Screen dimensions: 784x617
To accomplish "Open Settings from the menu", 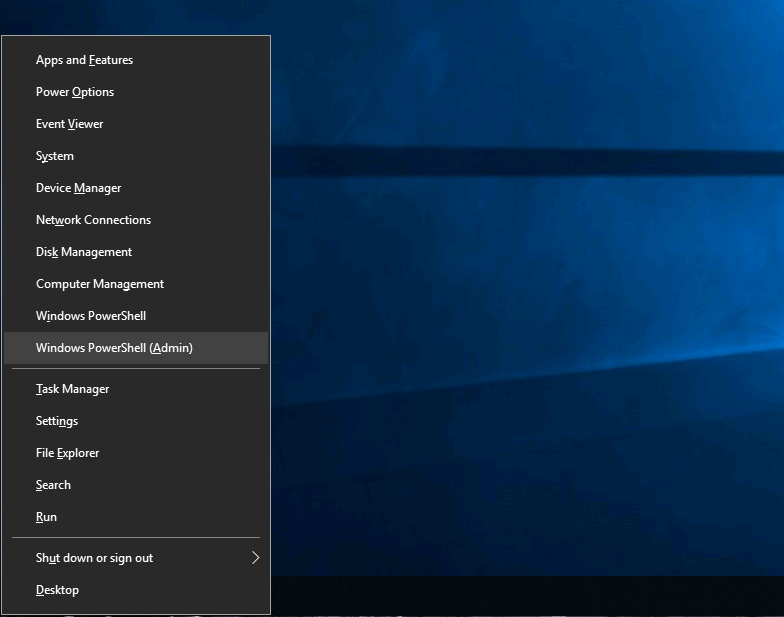I will 136,421.
